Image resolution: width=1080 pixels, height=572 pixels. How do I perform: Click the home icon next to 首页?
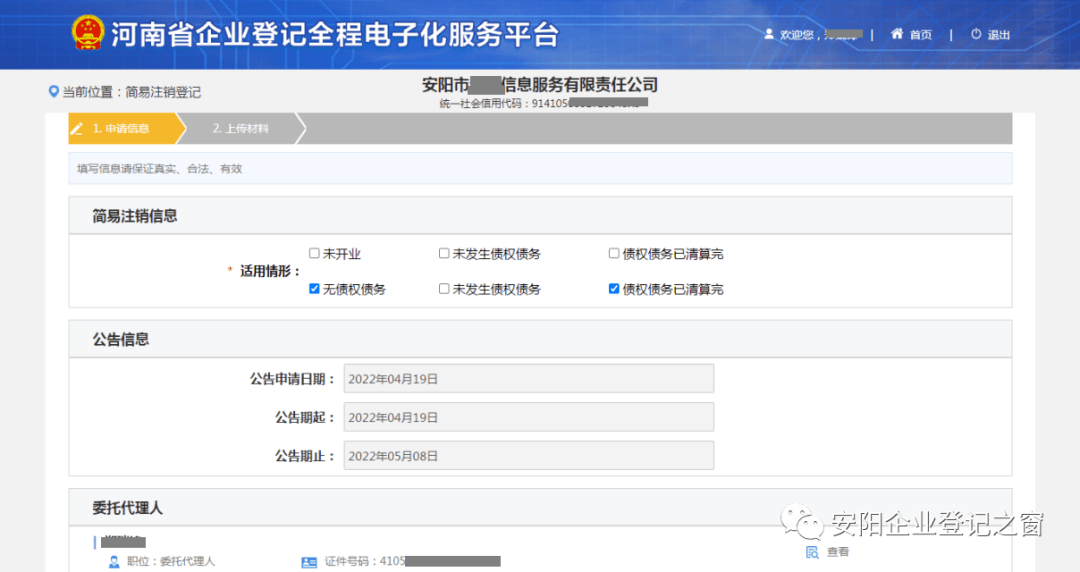click(897, 34)
